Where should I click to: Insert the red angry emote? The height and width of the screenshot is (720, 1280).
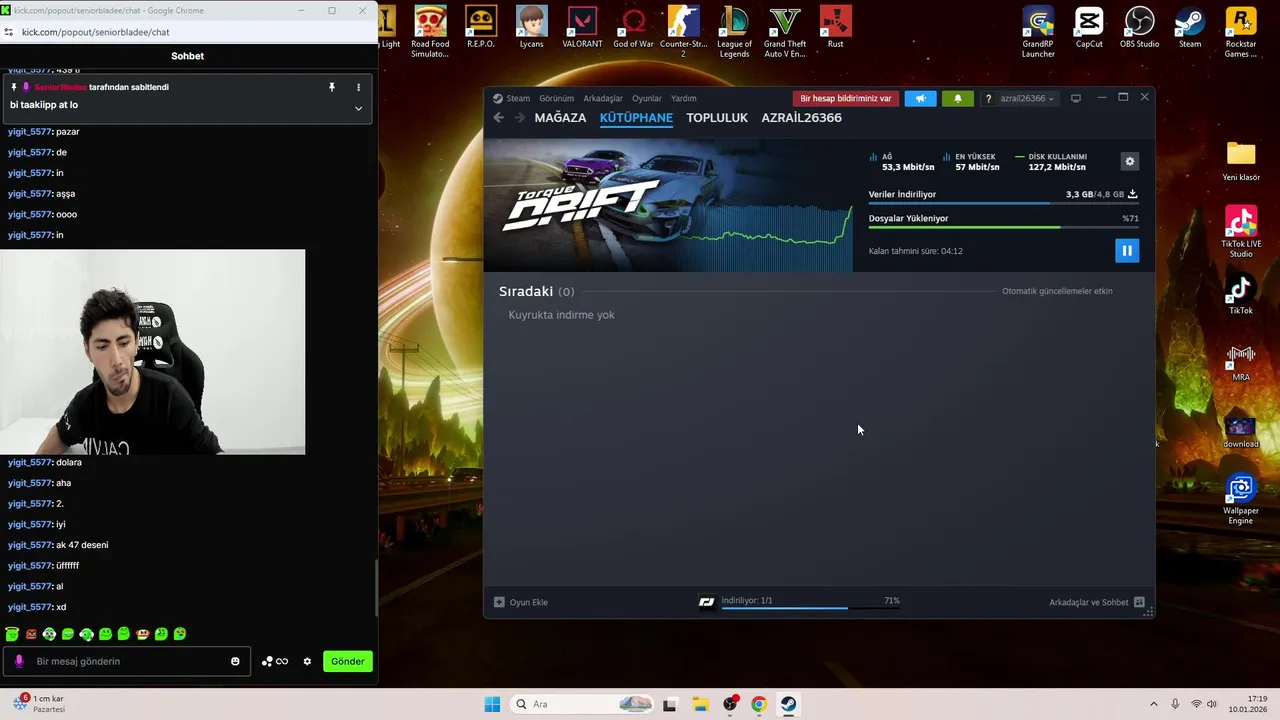(31, 634)
